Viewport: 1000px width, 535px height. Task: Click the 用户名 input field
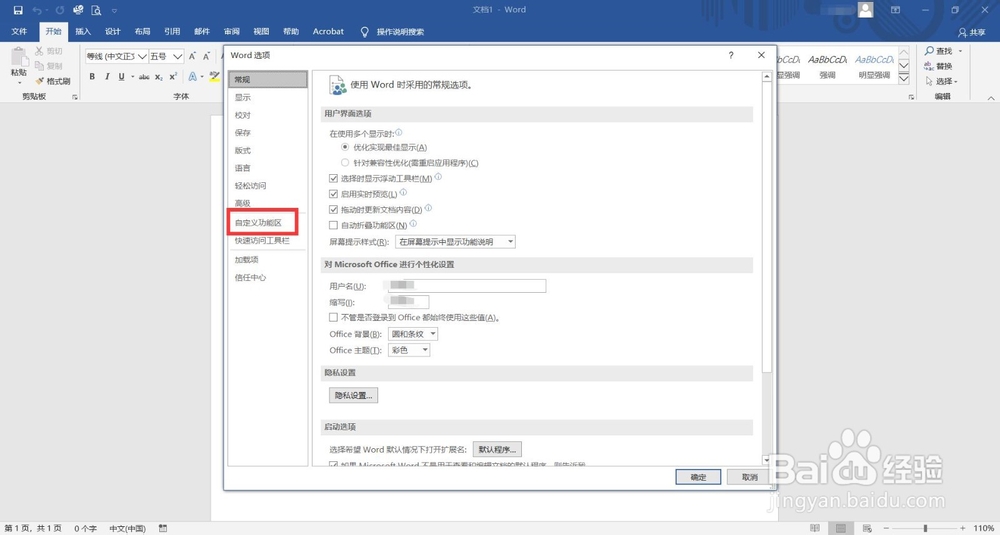click(466, 286)
